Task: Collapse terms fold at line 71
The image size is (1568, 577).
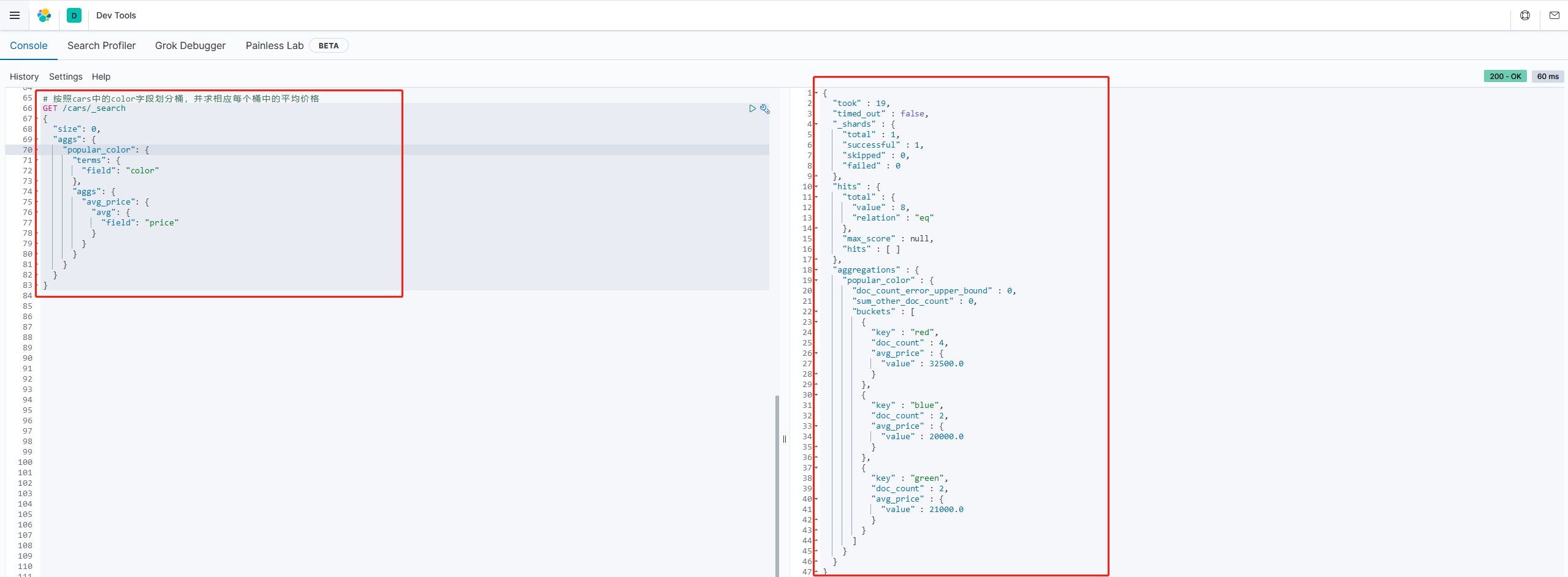Action: [x=37, y=160]
